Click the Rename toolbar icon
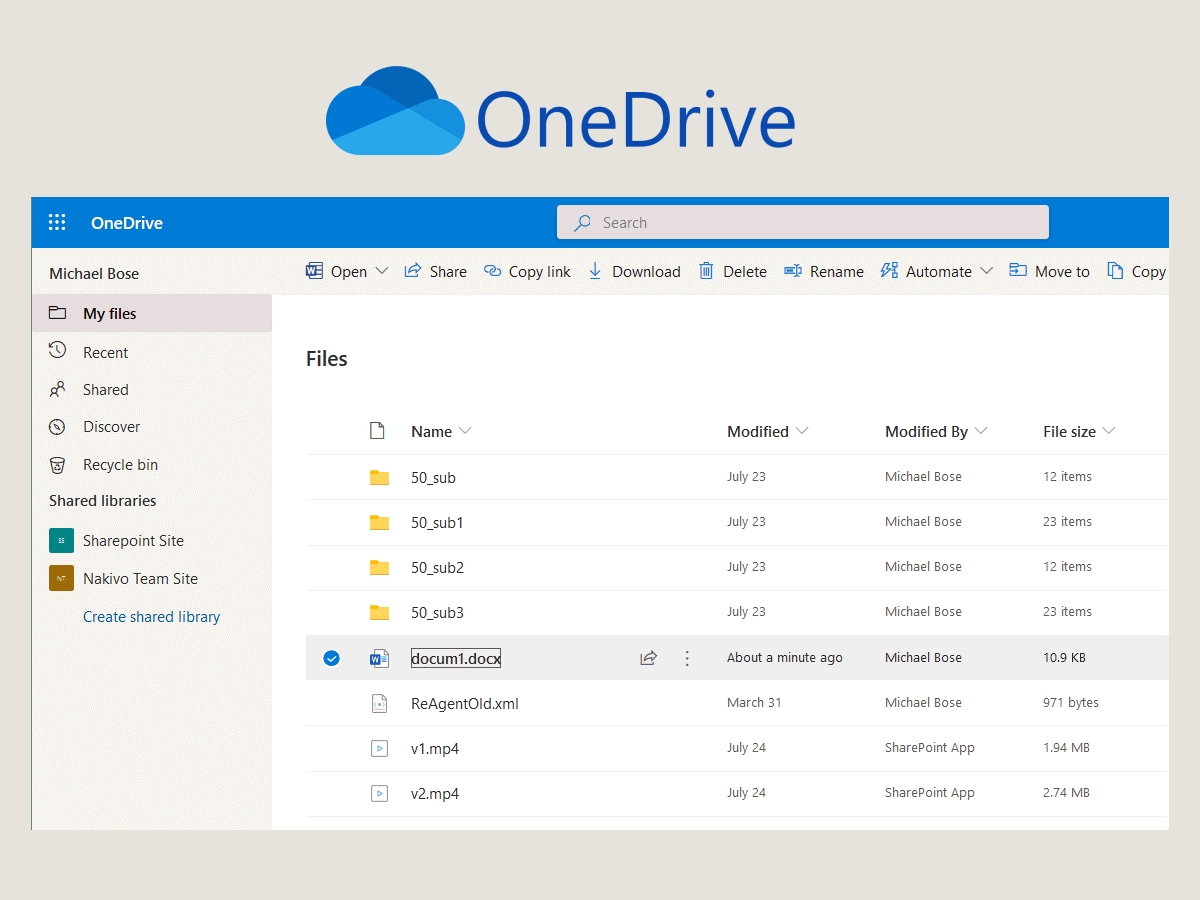The width and height of the screenshot is (1200, 900). (793, 271)
